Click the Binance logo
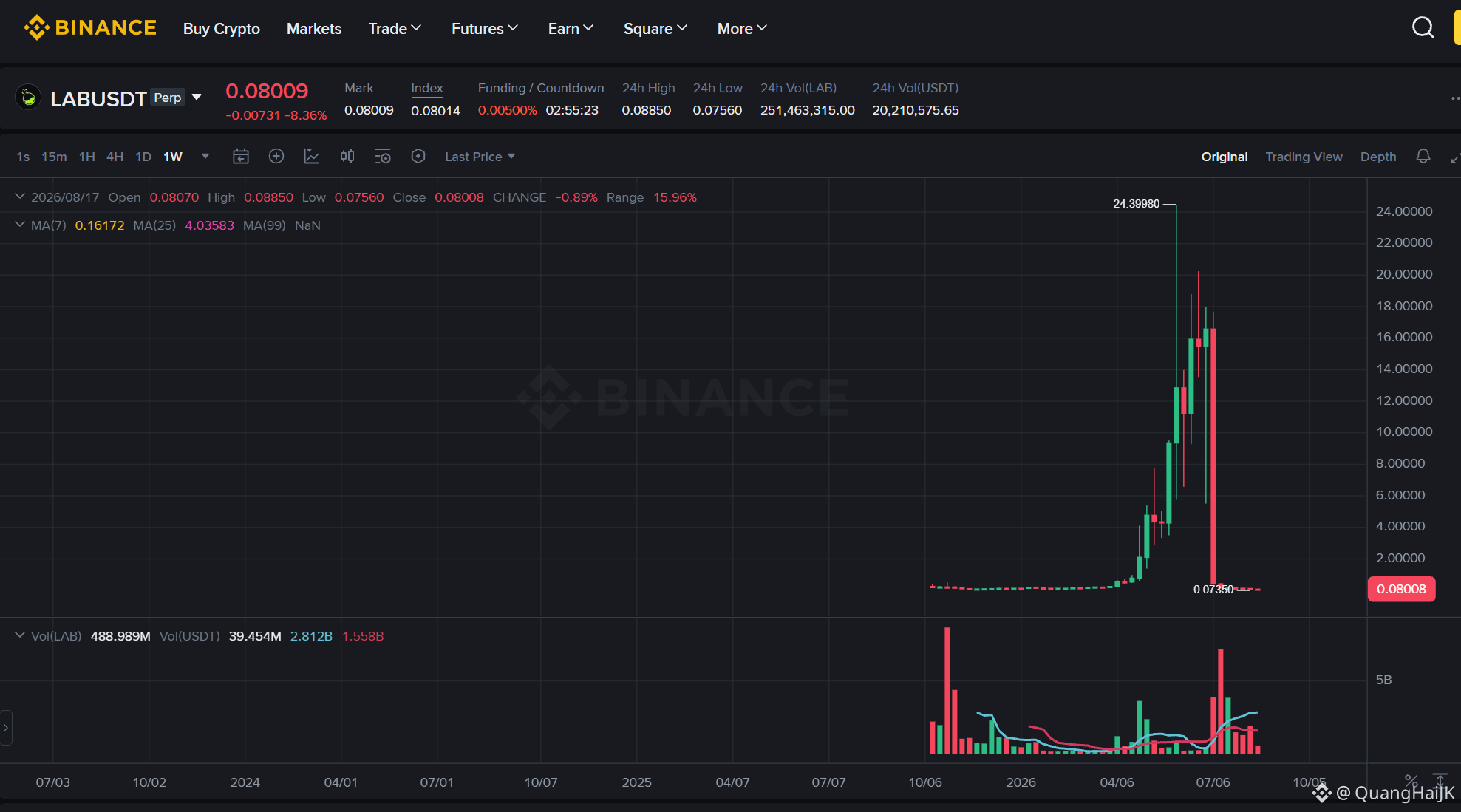This screenshot has height=812, width=1461. (89, 28)
